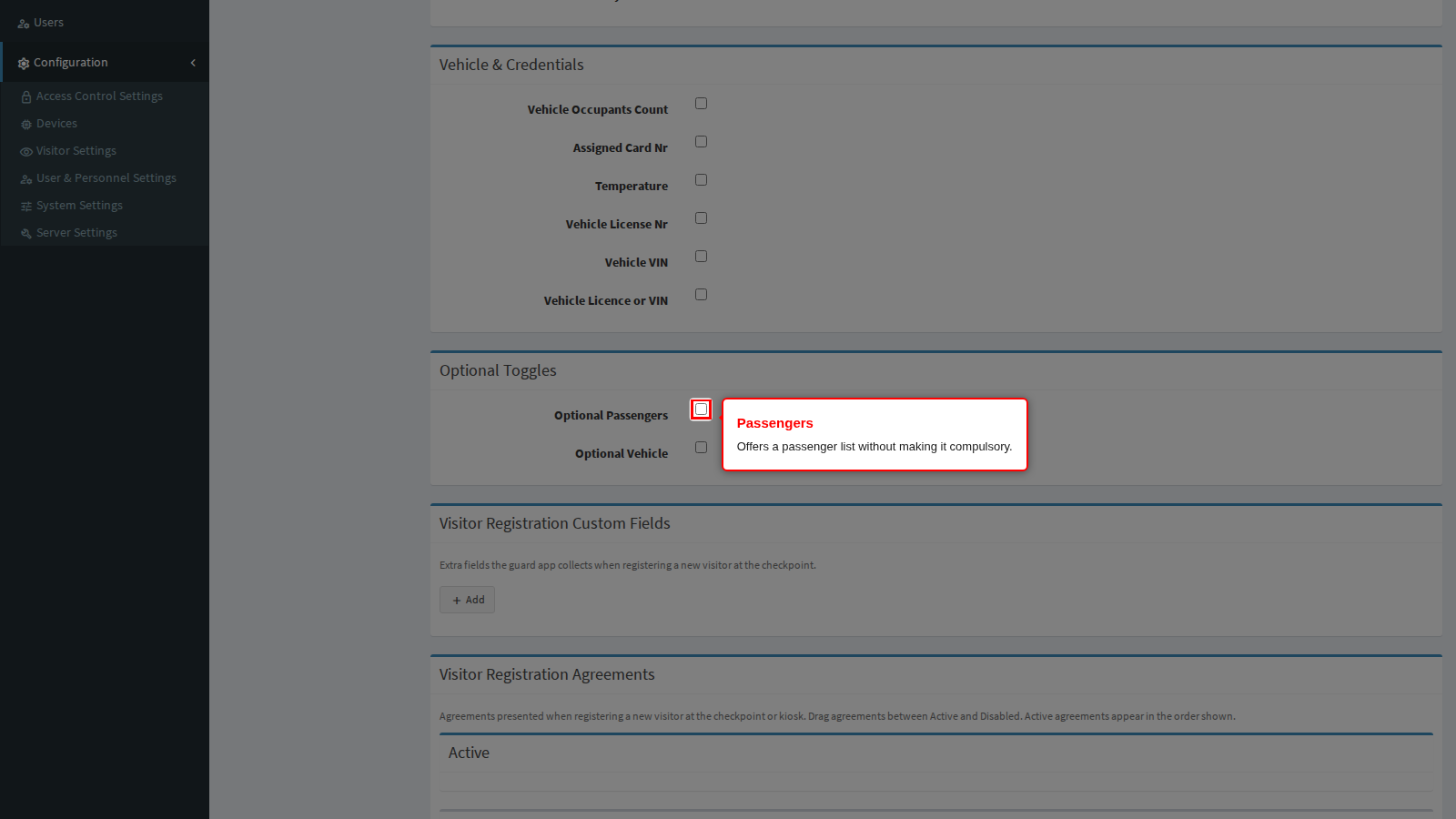
Task: Tick the Assigned Card Nr checkbox
Action: click(x=701, y=142)
